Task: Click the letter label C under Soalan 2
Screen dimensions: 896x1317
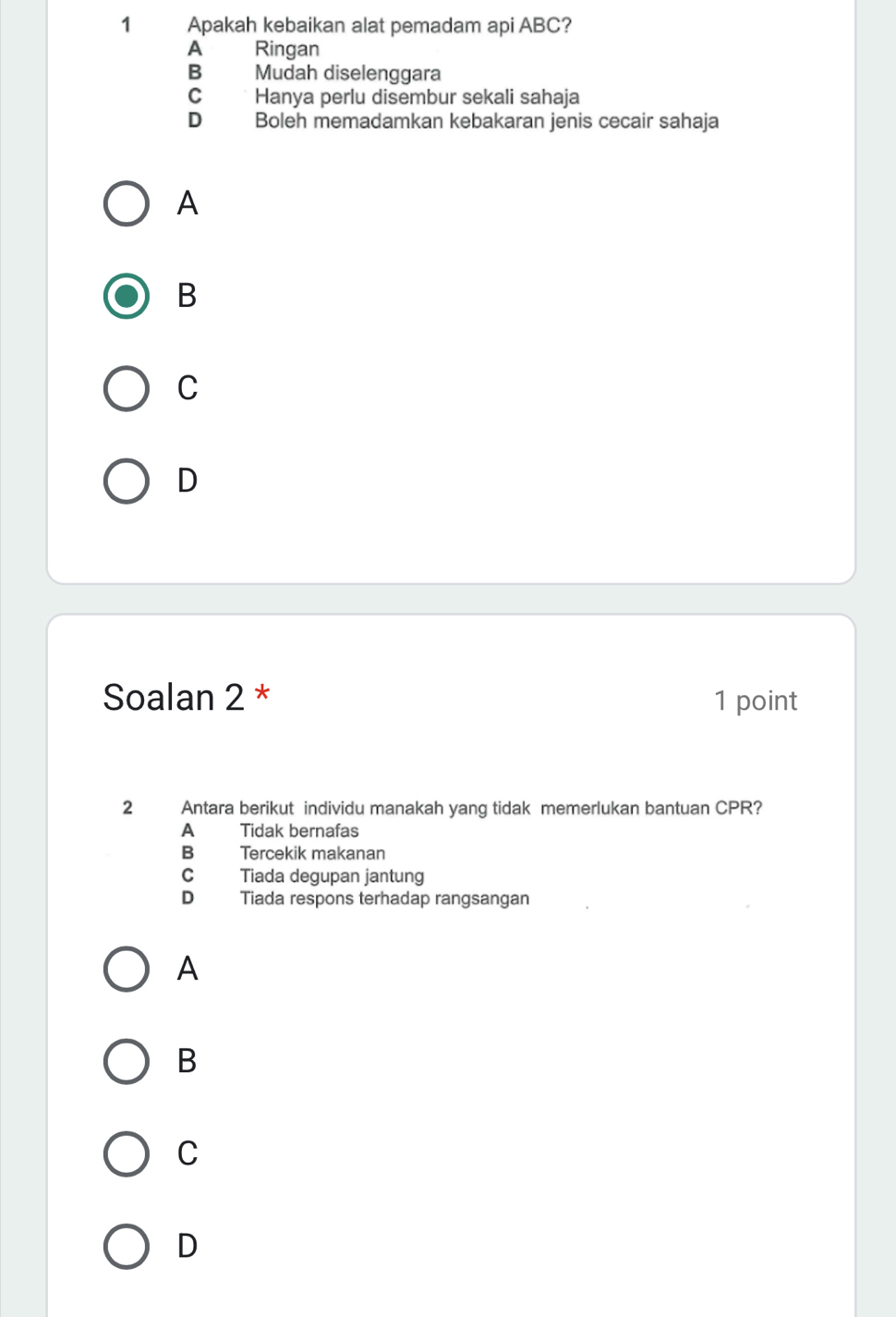Action: [x=188, y=1153]
